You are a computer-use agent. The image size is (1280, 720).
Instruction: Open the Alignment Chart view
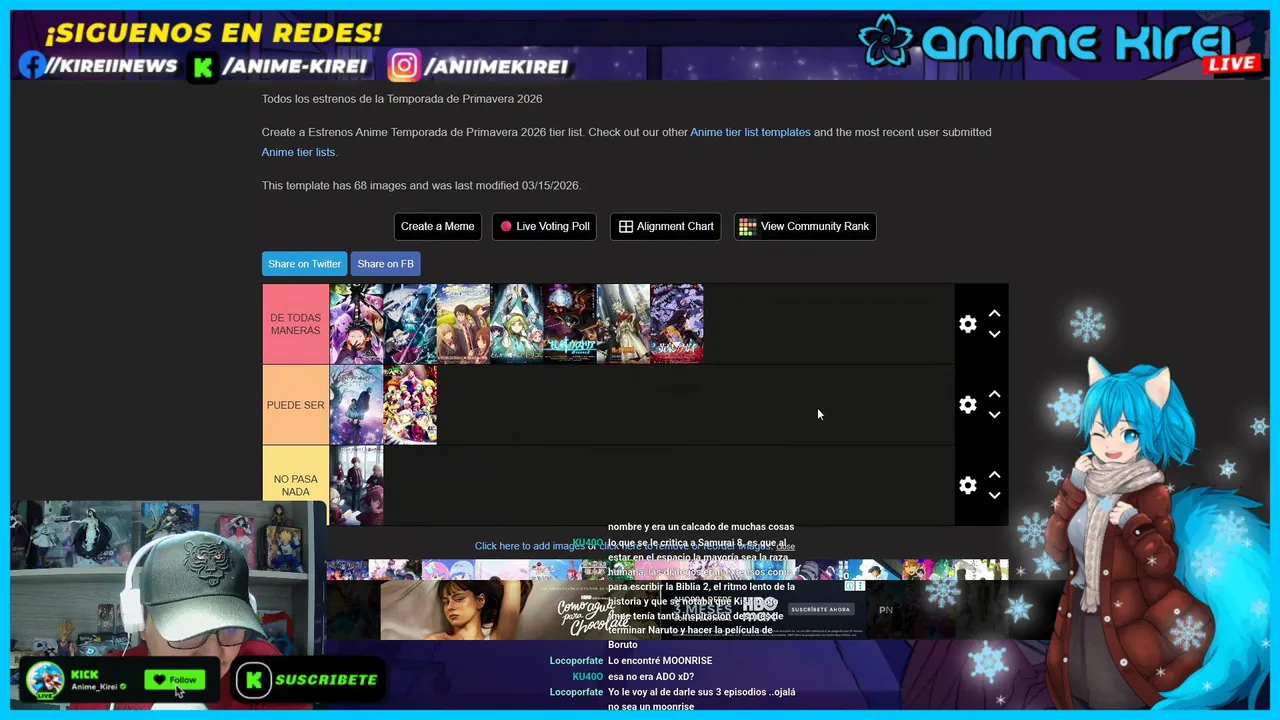665,226
